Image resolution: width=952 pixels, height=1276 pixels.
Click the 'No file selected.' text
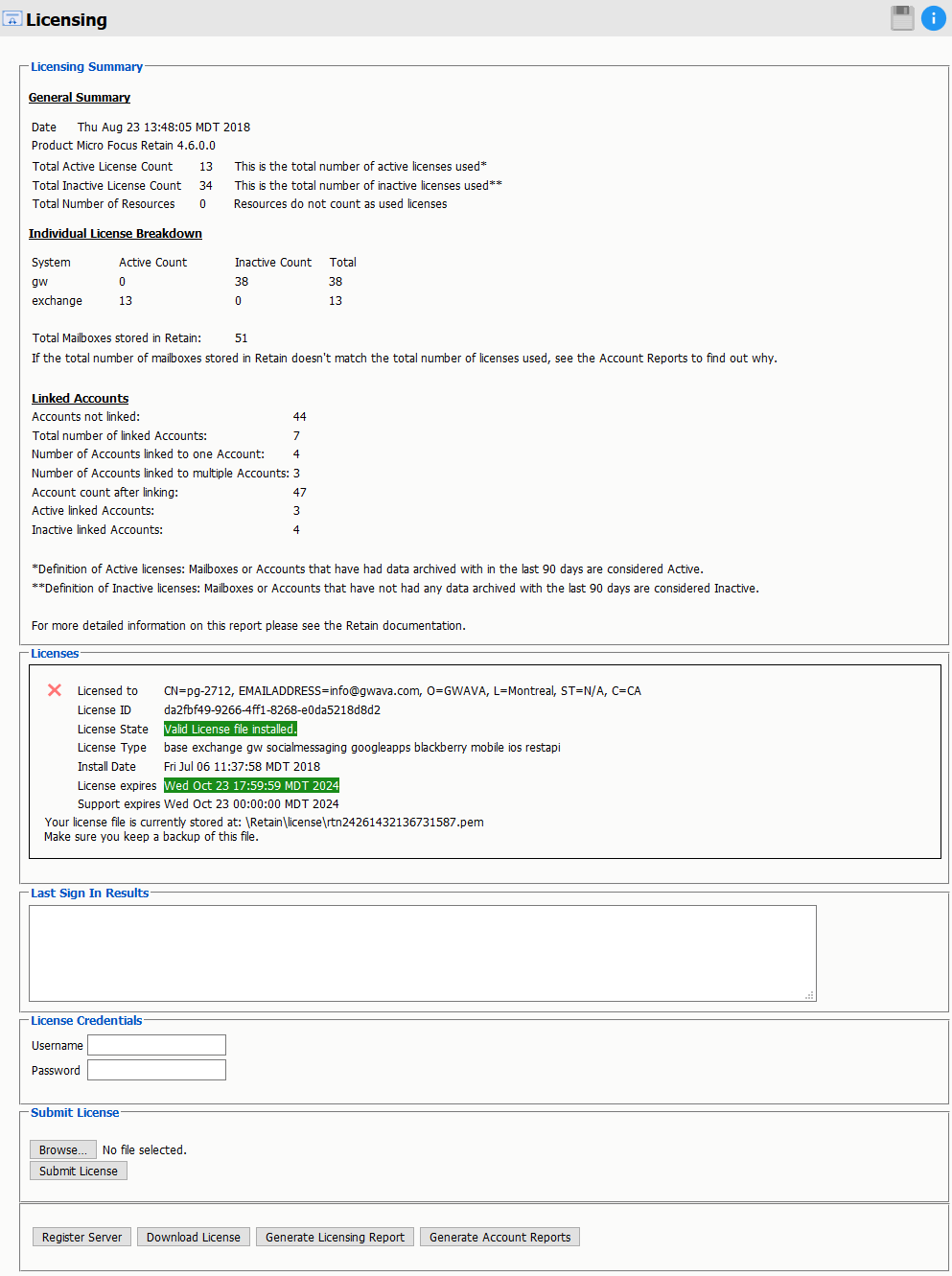coord(145,1150)
